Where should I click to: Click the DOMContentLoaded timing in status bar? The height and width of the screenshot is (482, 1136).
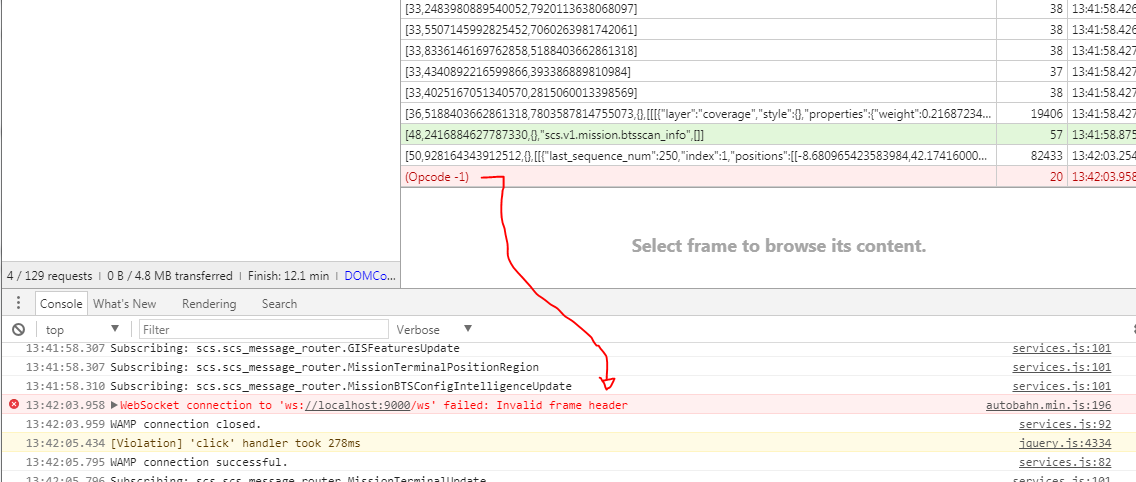pos(369,276)
